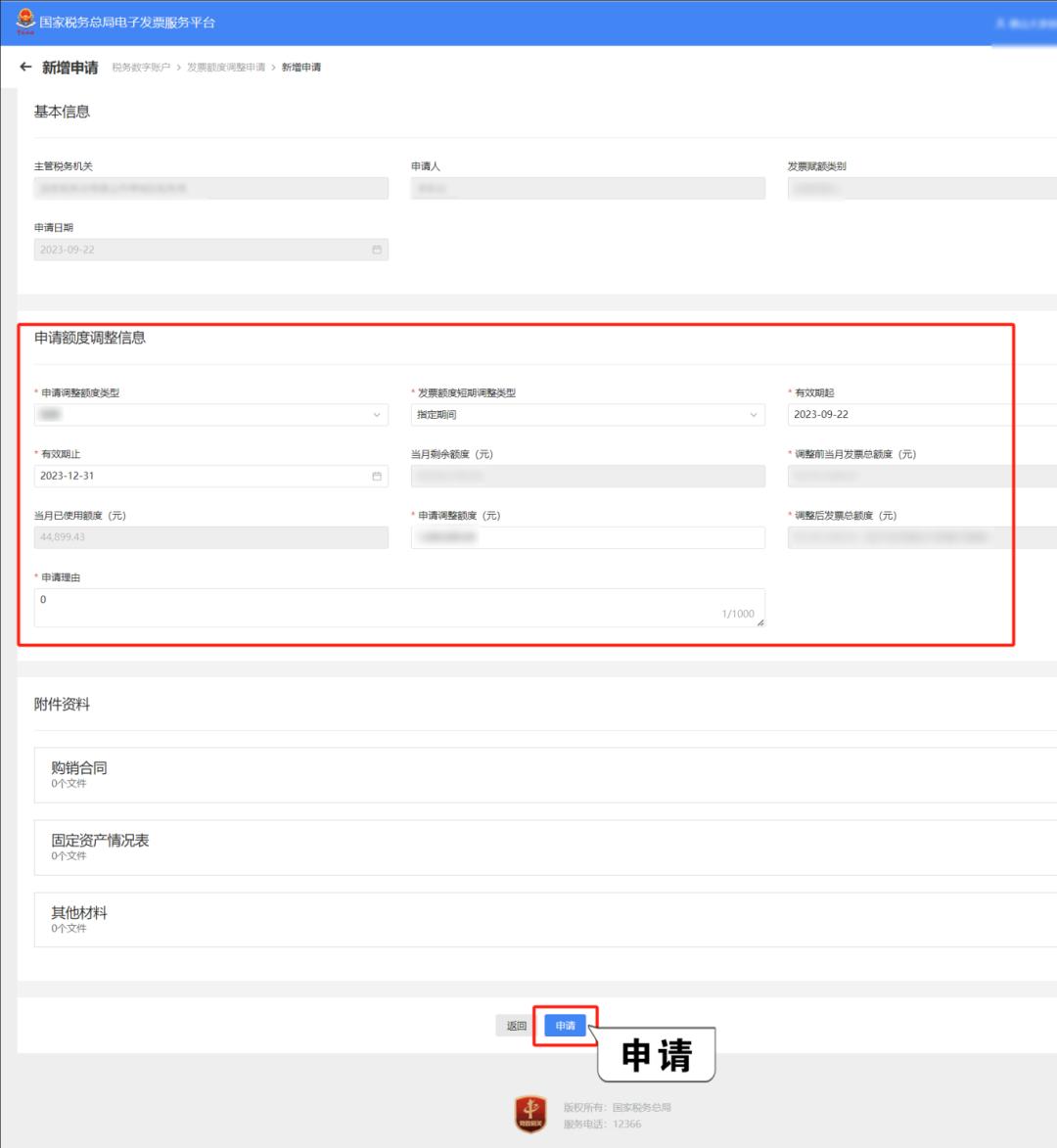Screen dimensions: 1057x1148
Task: Open the calendar icon in 有效期止 field
Action: [376, 476]
